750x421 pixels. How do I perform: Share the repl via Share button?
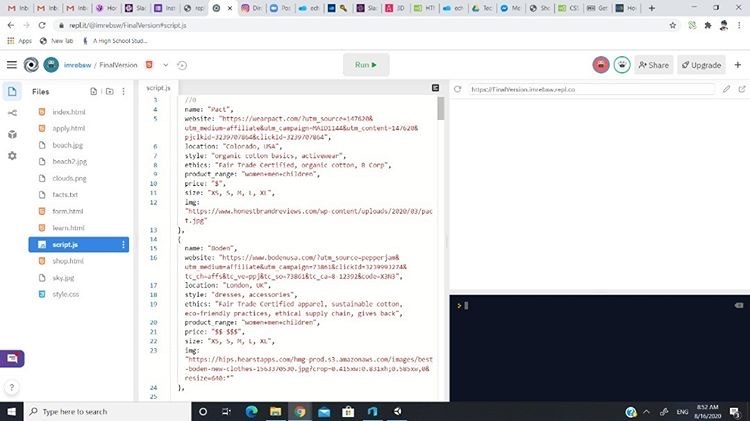[654, 65]
